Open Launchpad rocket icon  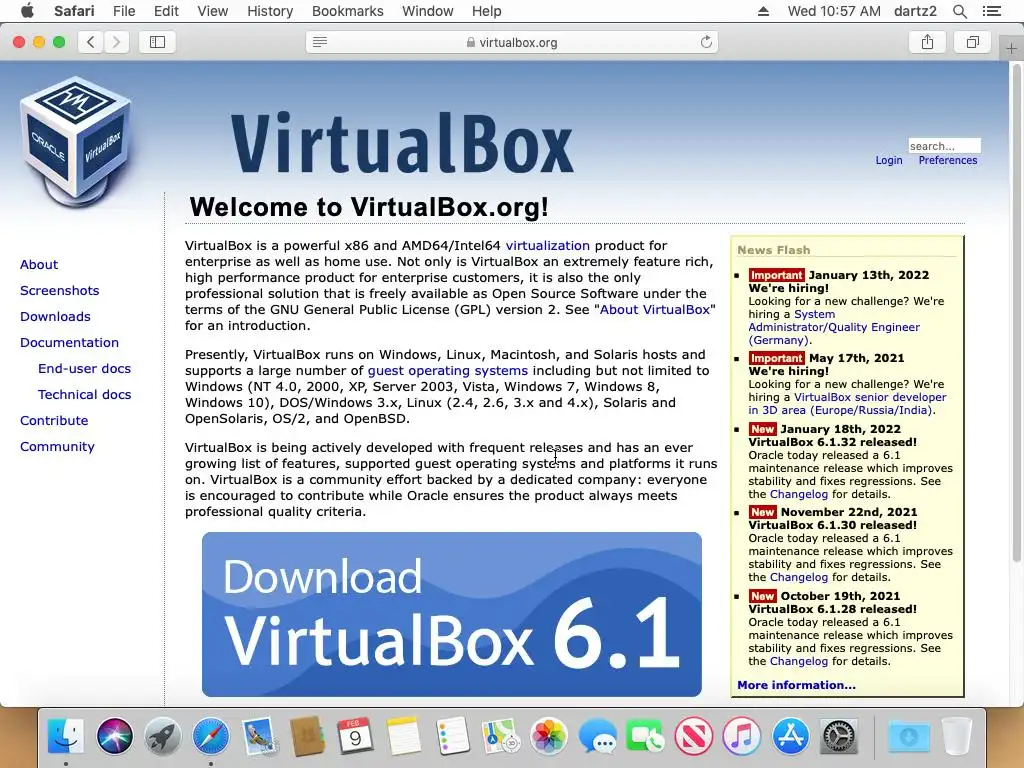tap(163, 736)
